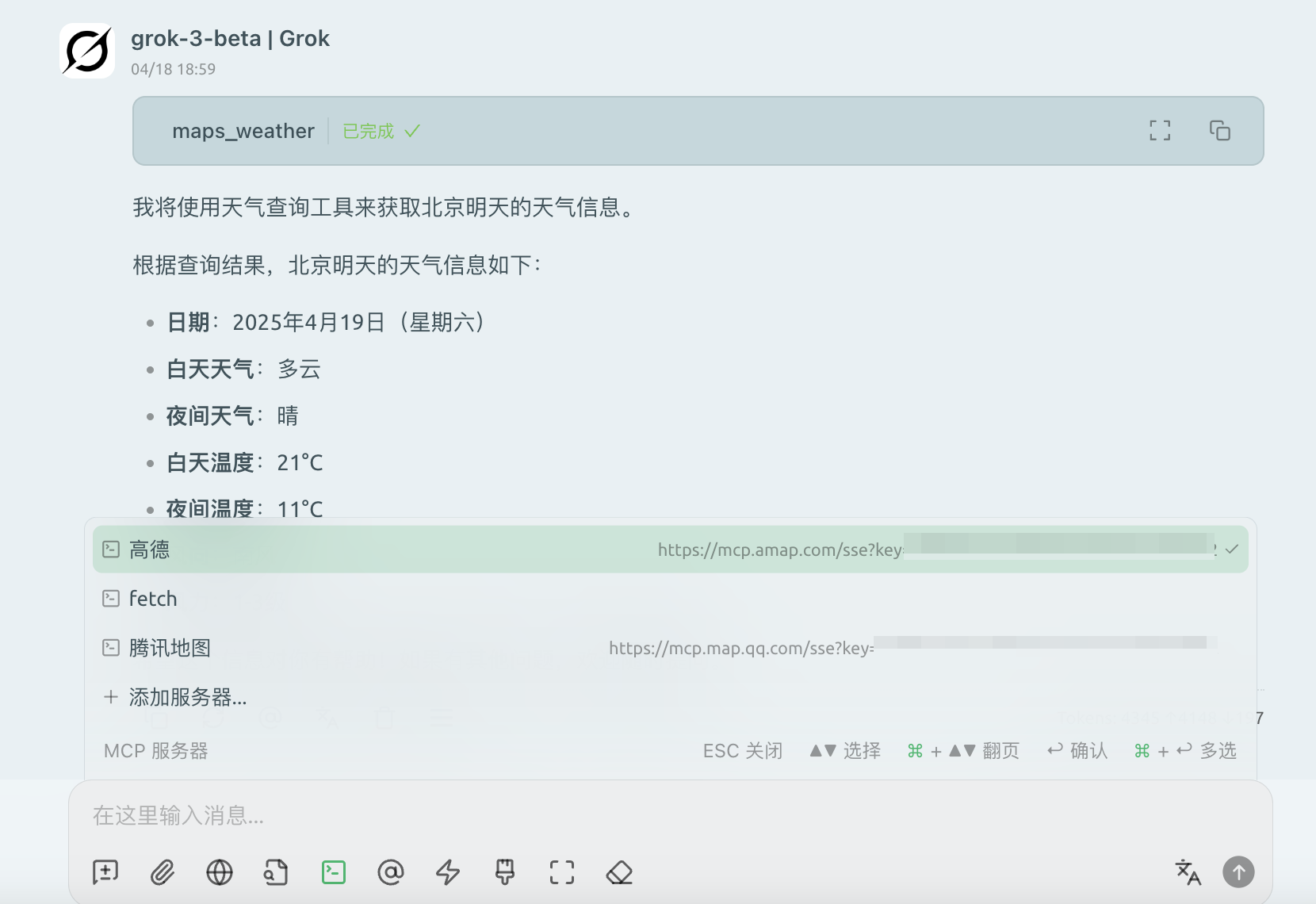Click the message input field
Image resolution: width=1316 pixels, height=904 pixels.
coord(670,815)
